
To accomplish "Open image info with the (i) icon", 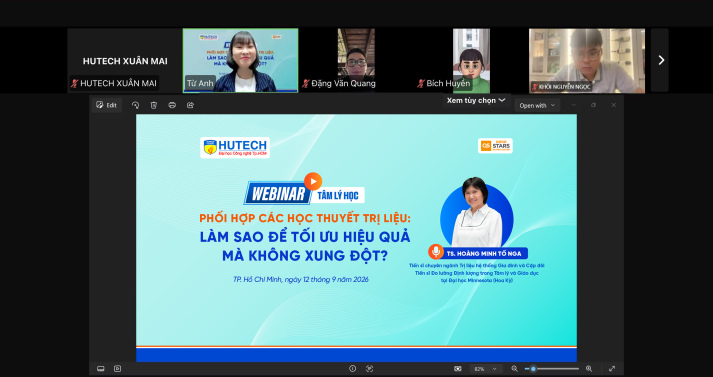I will click(352, 369).
